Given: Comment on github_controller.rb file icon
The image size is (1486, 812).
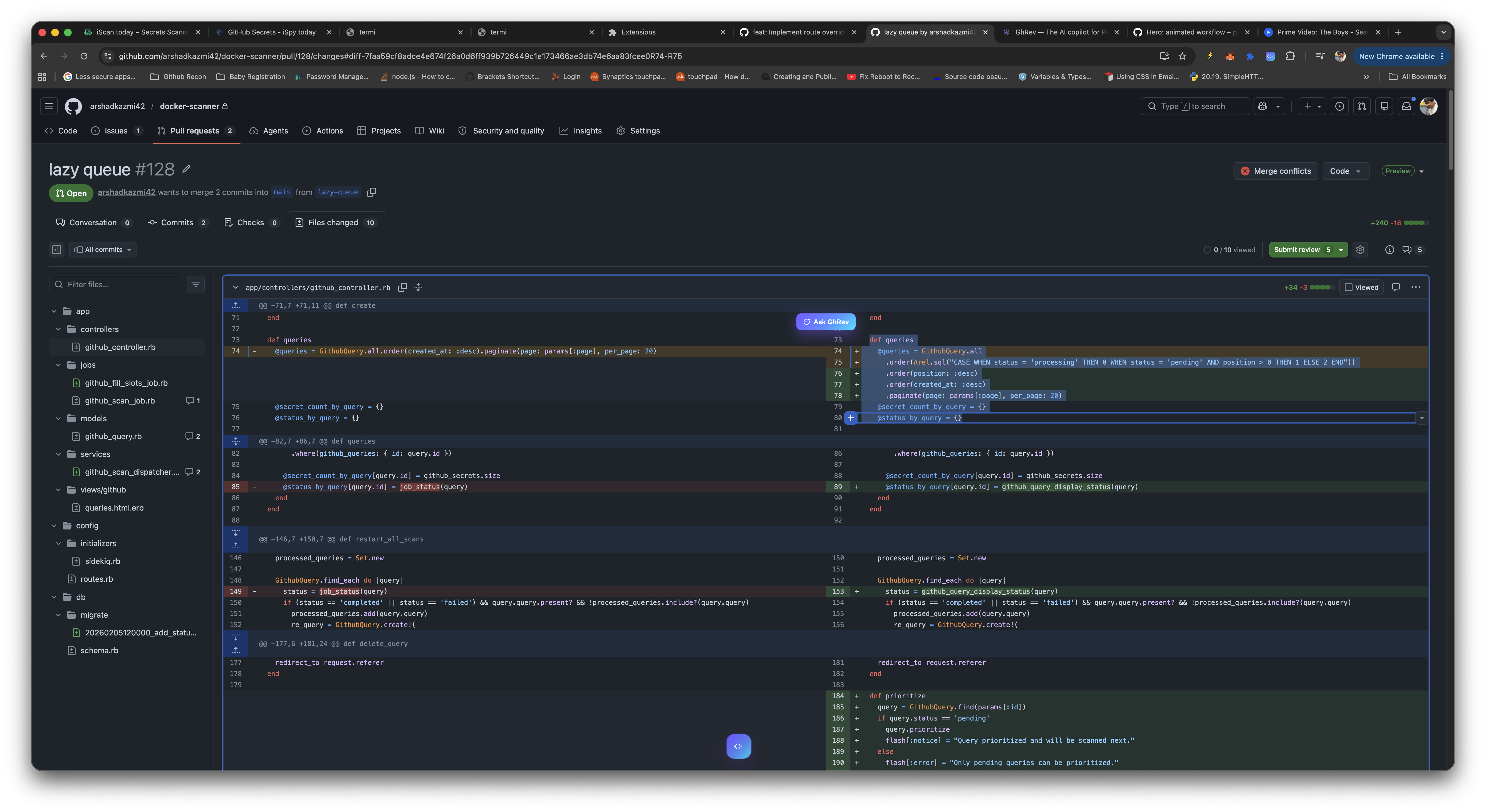Looking at the screenshot, I should click(x=1395, y=287).
